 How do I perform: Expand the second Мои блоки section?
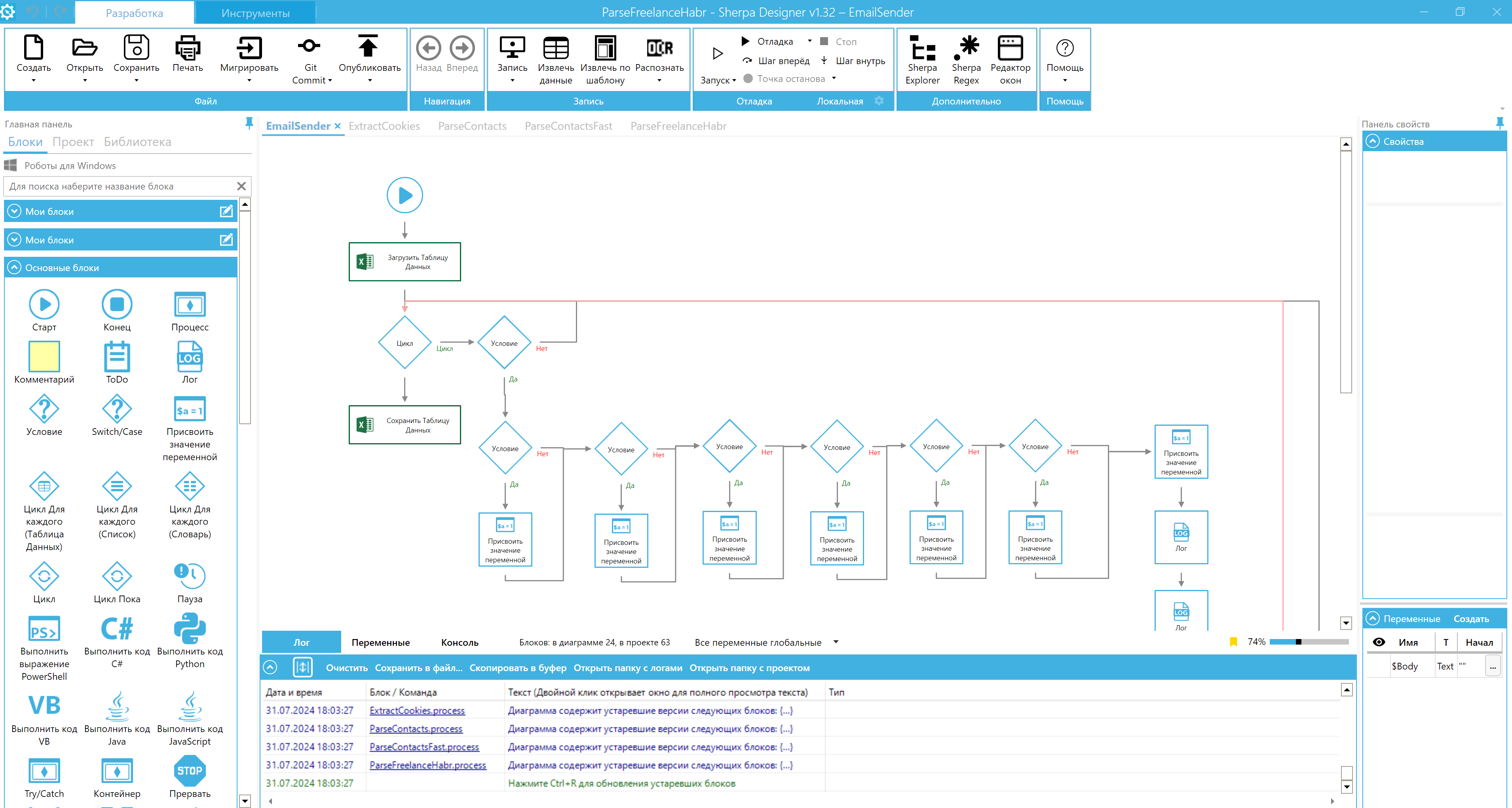coord(14,240)
